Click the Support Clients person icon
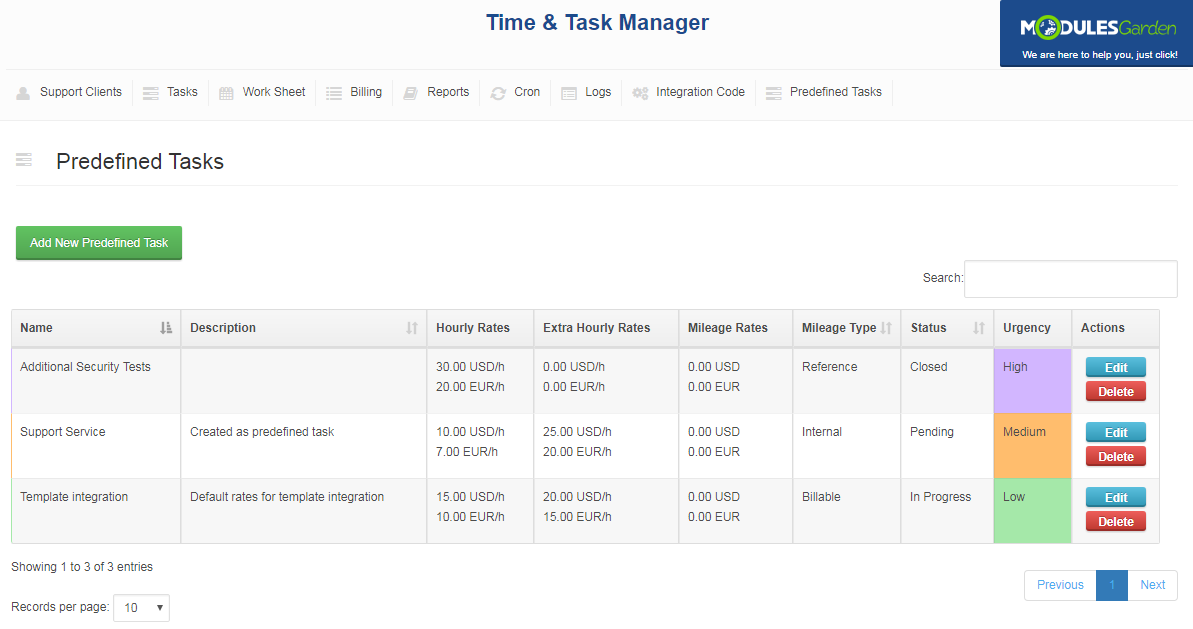The height and width of the screenshot is (629, 1193). [22, 92]
